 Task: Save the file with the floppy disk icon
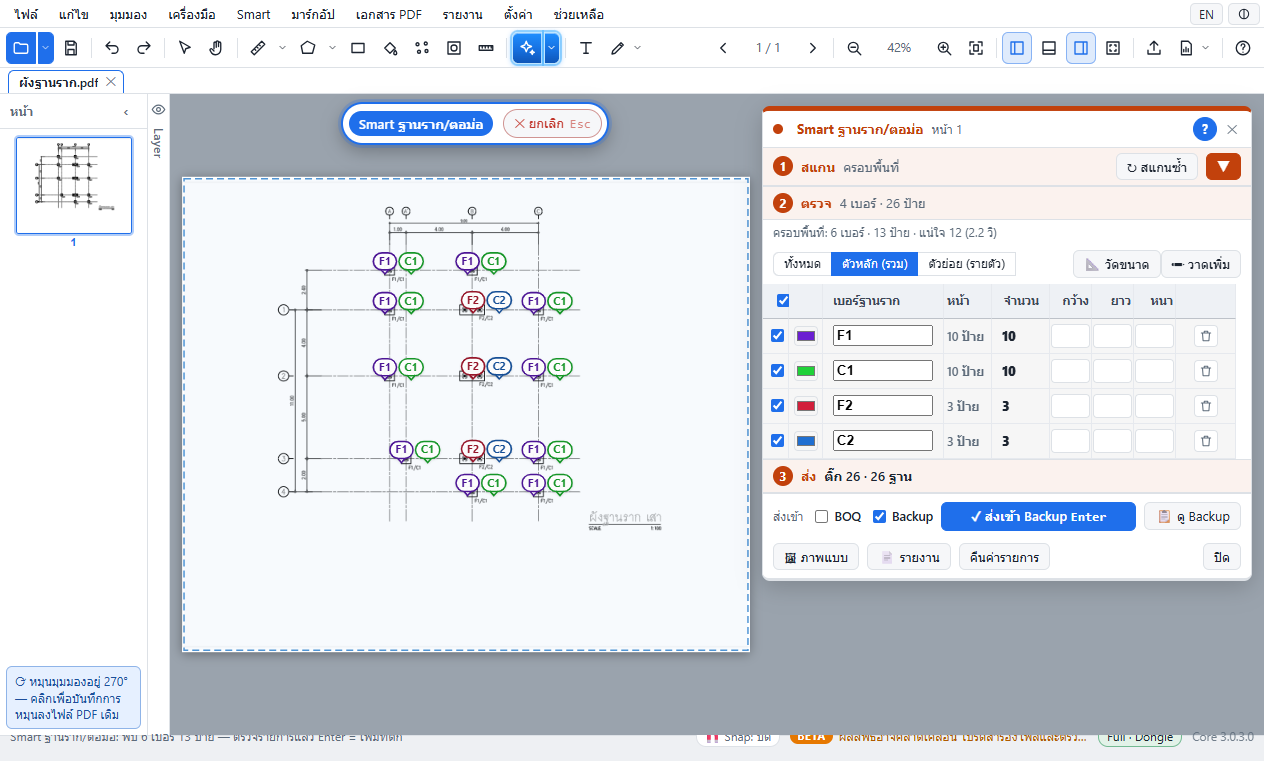pyautogui.click(x=71, y=48)
